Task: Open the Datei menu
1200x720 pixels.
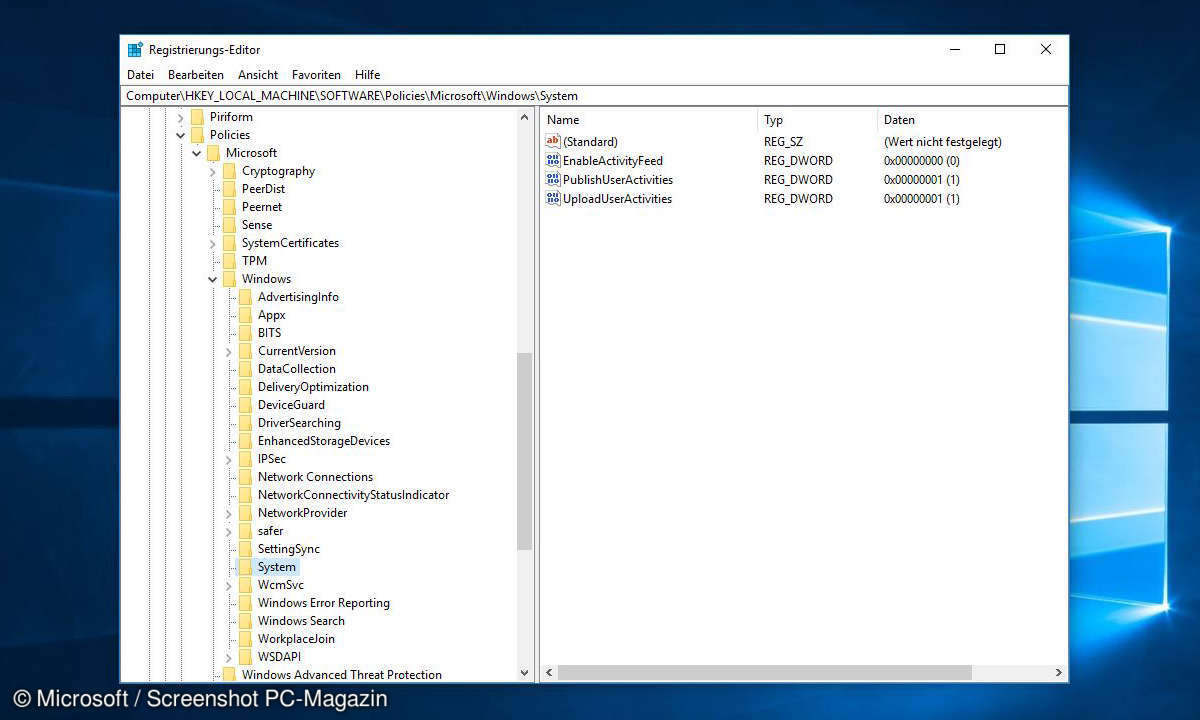Action: tap(141, 75)
